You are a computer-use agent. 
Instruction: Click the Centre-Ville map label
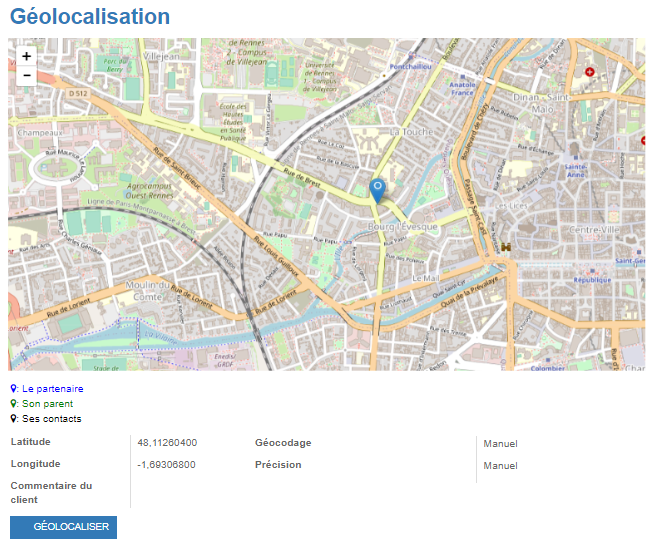[594, 230]
